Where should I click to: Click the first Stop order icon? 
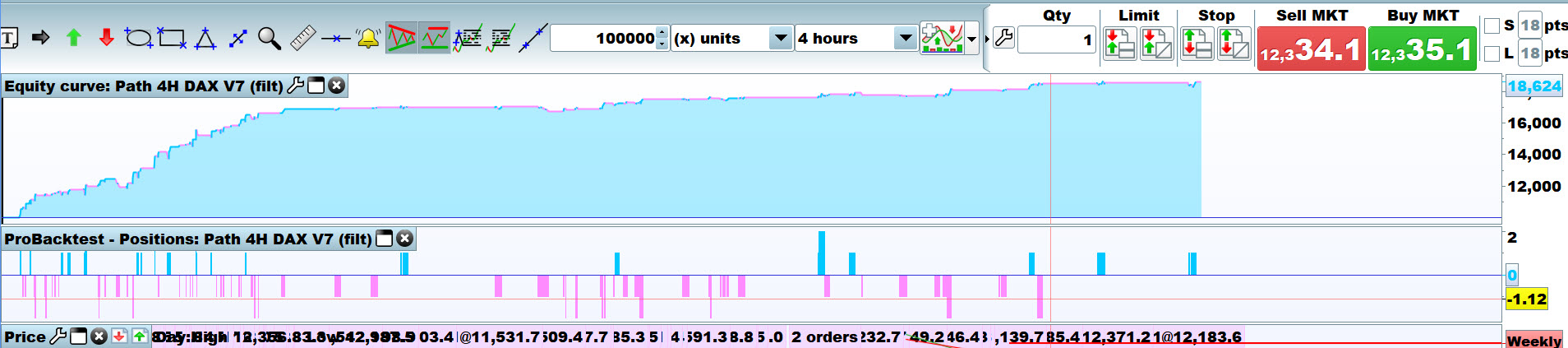pyautogui.click(x=1197, y=44)
